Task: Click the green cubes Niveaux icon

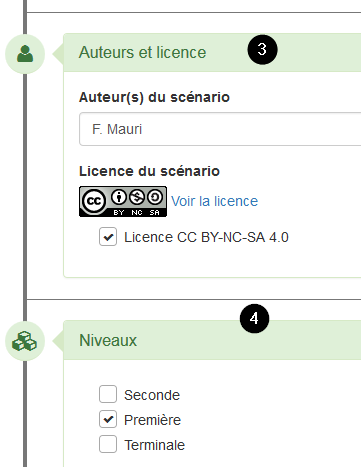Action: pos(24,341)
